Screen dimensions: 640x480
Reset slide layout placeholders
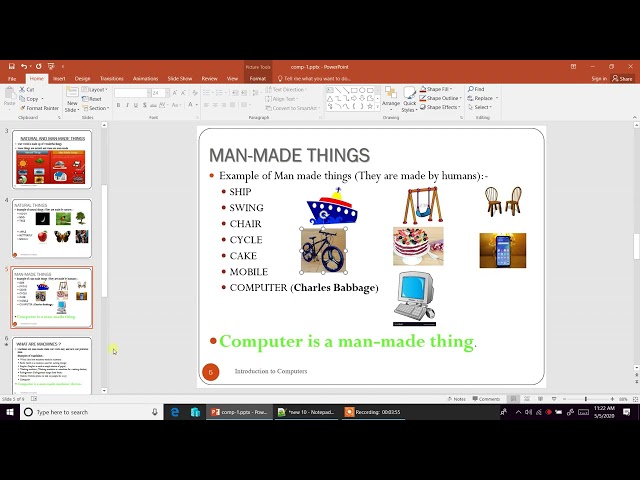pos(92,99)
